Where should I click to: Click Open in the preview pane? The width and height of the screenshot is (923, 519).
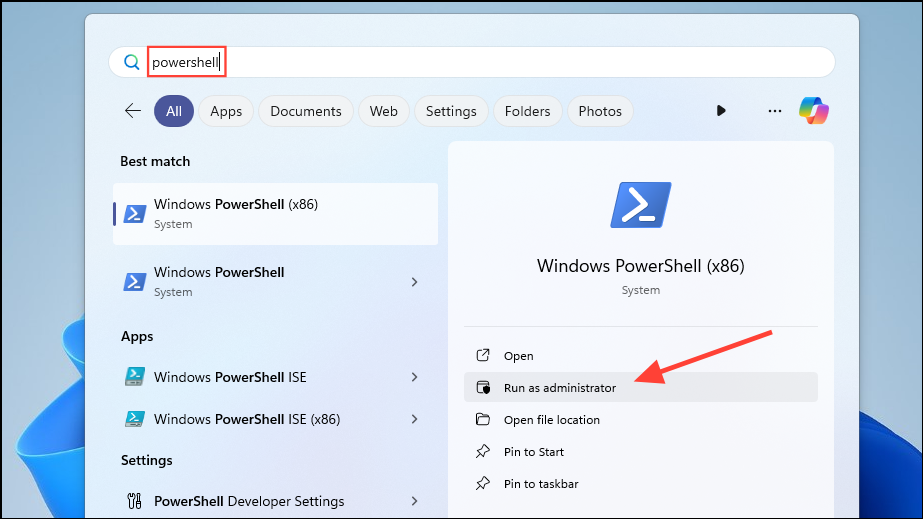point(640,355)
